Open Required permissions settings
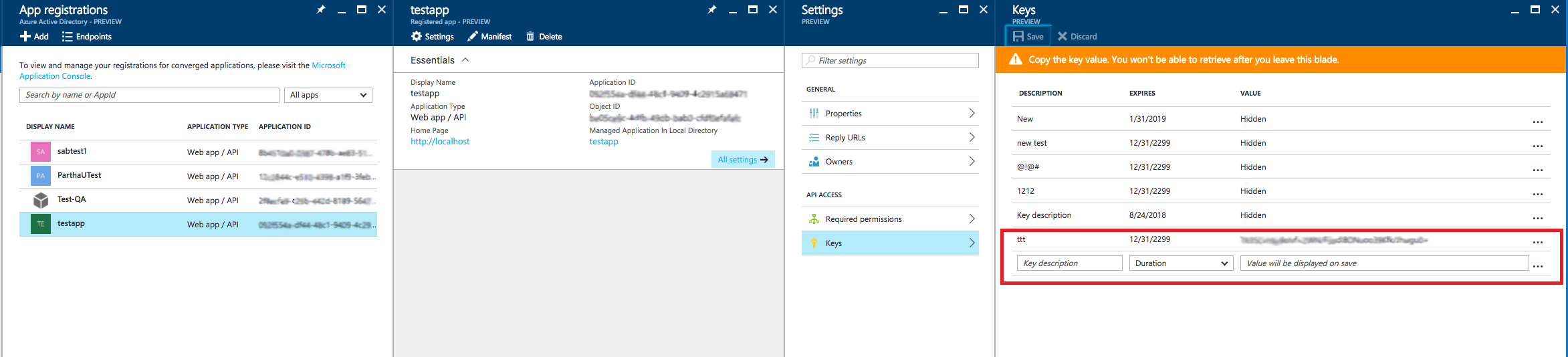The width and height of the screenshot is (1568, 357). 890,219
